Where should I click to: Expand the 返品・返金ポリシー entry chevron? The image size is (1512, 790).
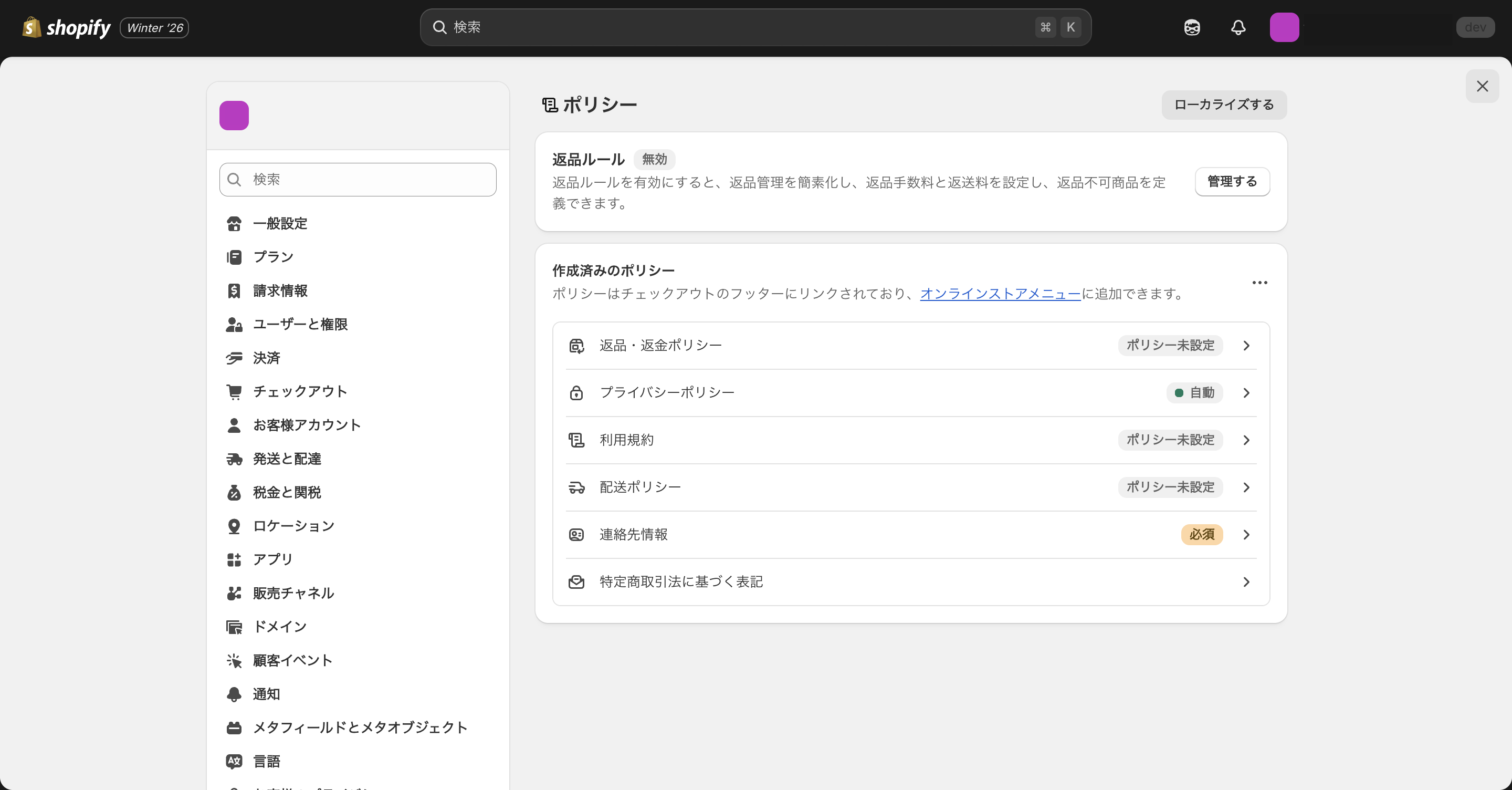click(1246, 346)
